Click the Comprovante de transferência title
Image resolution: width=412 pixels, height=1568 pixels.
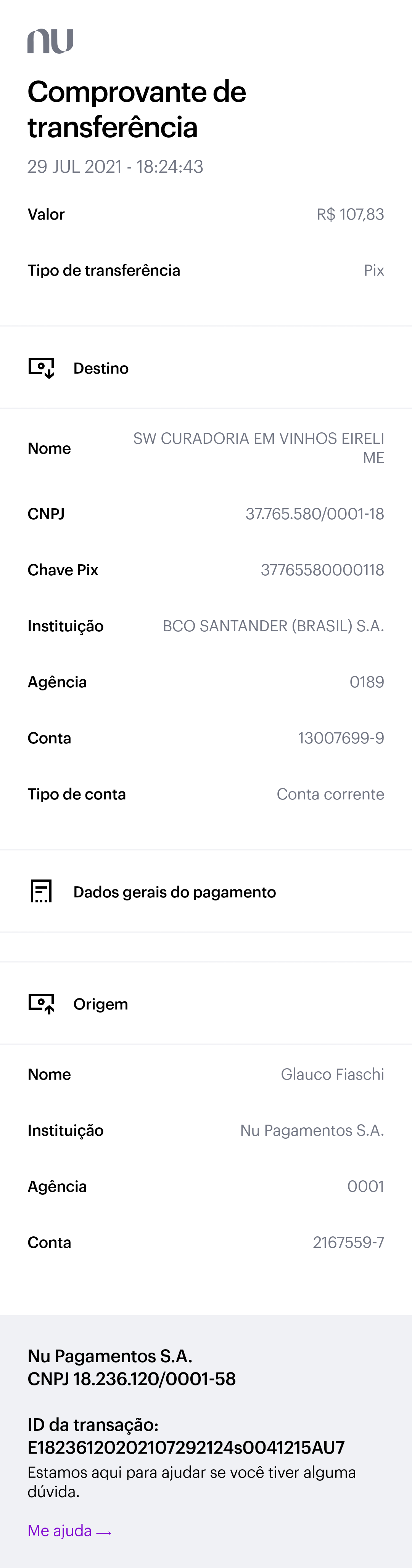137,109
